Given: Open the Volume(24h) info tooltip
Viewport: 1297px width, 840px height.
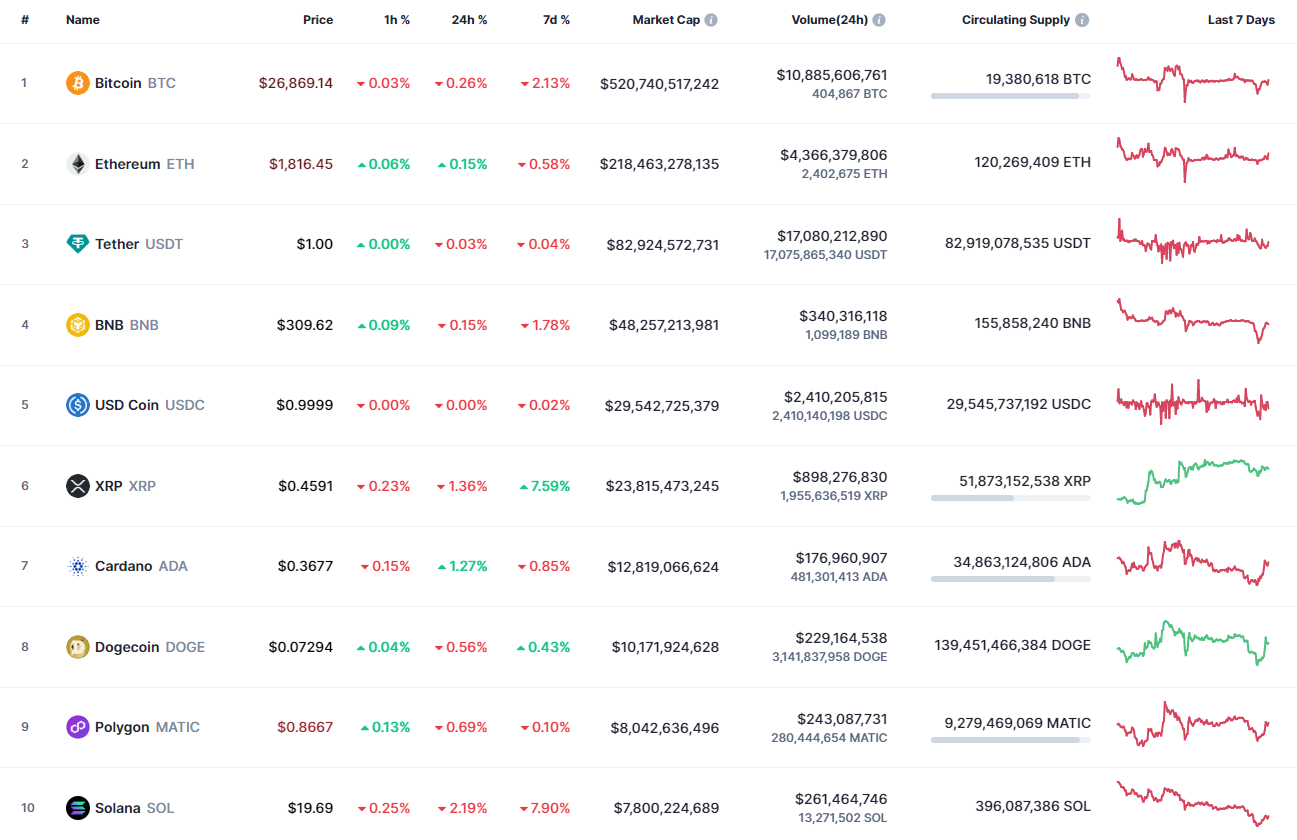Looking at the screenshot, I should click(879, 19).
